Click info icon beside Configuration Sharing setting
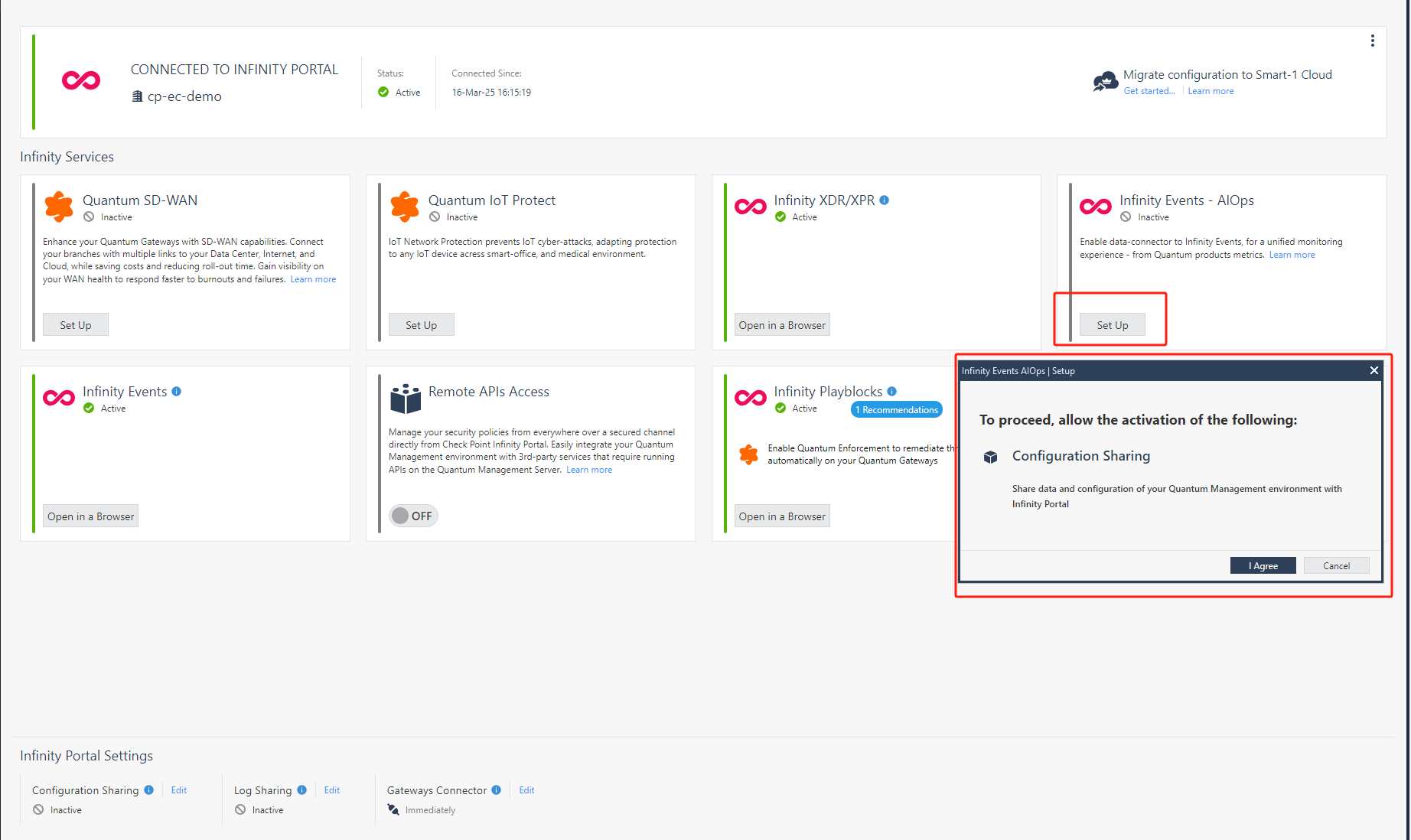This screenshot has height=840, width=1411. [x=148, y=790]
